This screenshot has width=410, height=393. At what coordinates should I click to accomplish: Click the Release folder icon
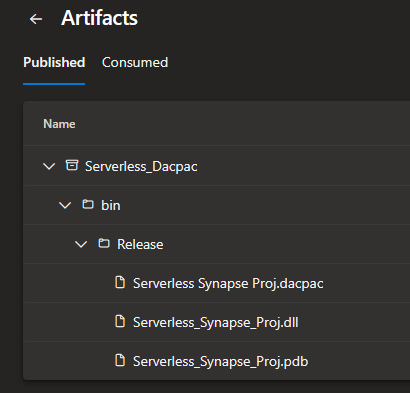coord(104,243)
